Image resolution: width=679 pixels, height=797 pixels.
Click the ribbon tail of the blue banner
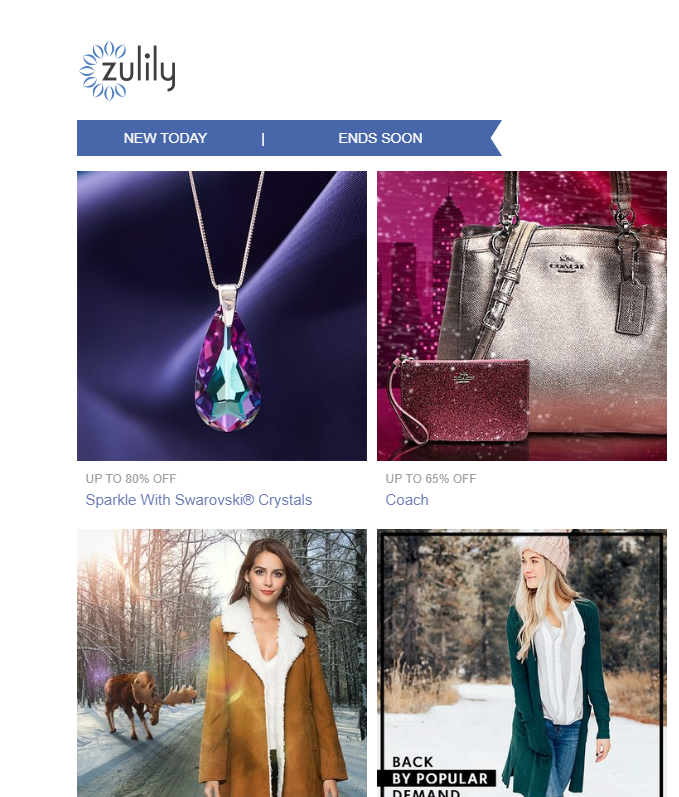(493, 138)
